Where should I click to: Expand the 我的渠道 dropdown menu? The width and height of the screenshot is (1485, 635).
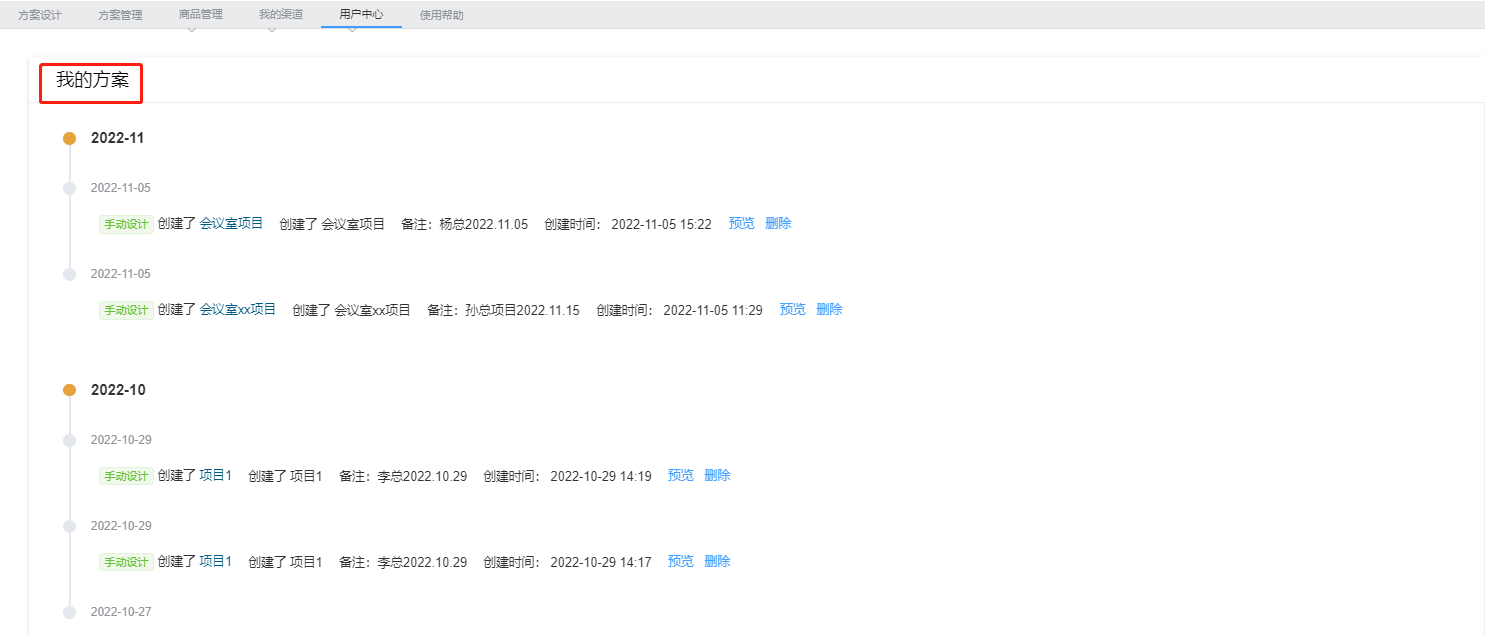pos(281,15)
